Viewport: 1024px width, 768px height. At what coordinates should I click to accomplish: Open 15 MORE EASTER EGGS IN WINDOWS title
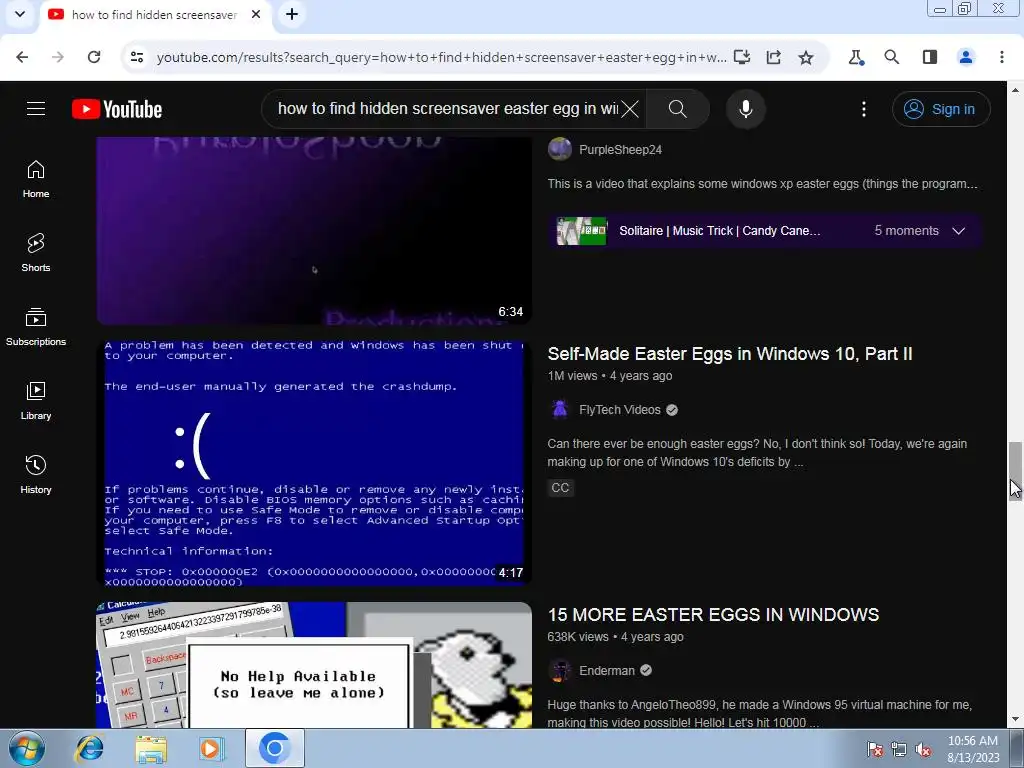713,615
